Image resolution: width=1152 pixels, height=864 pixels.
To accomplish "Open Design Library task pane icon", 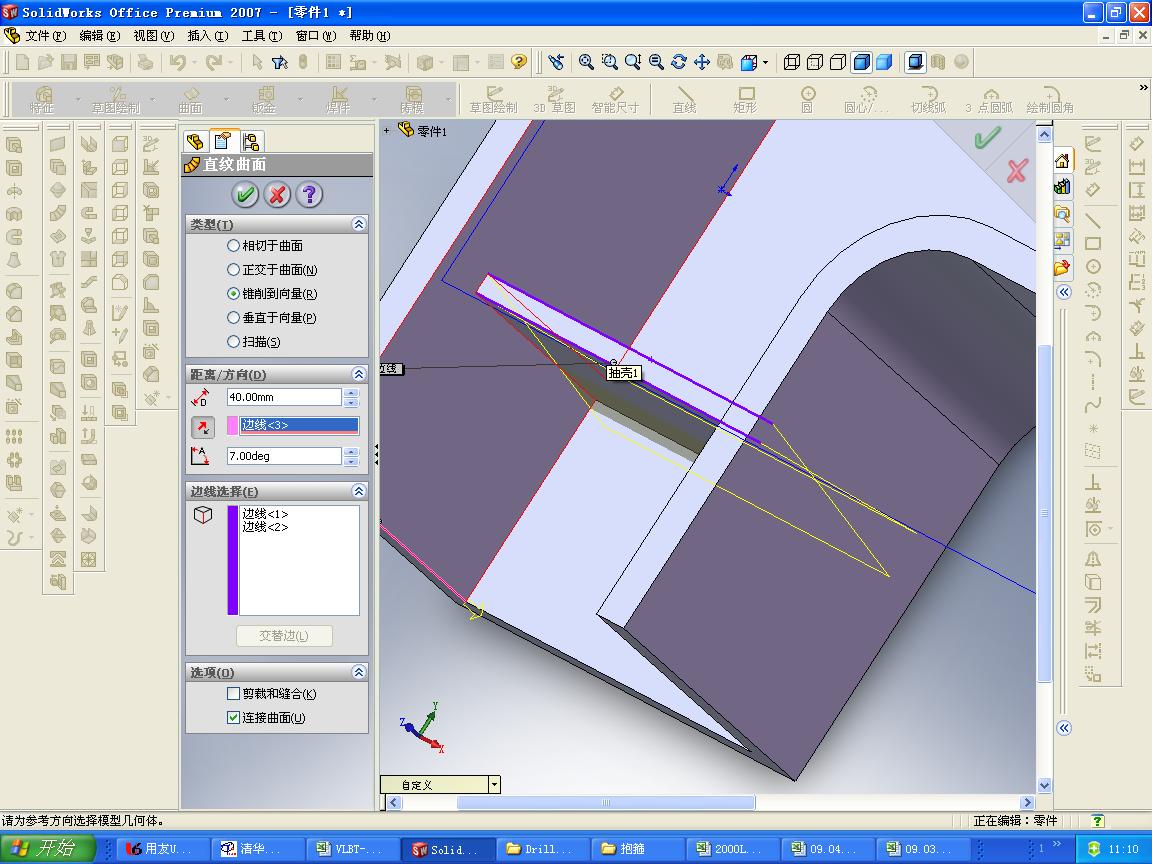I will pos(1062,187).
